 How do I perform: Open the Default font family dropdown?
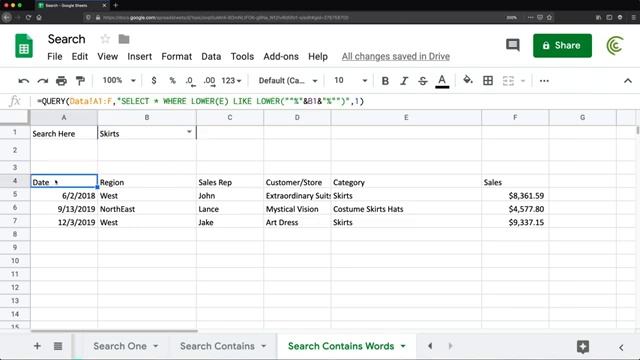pyautogui.click(x=288, y=81)
